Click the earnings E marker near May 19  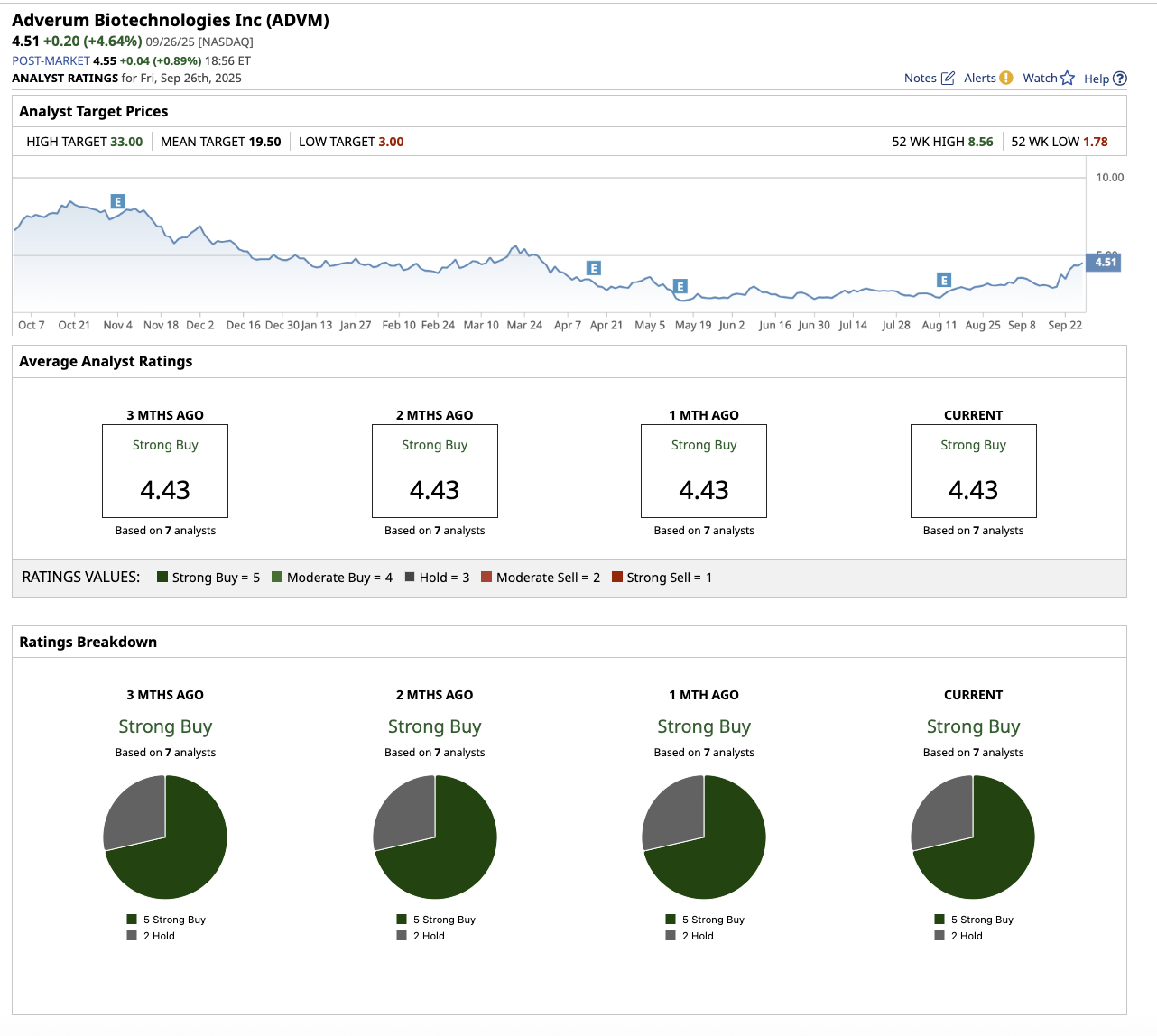tap(680, 286)
